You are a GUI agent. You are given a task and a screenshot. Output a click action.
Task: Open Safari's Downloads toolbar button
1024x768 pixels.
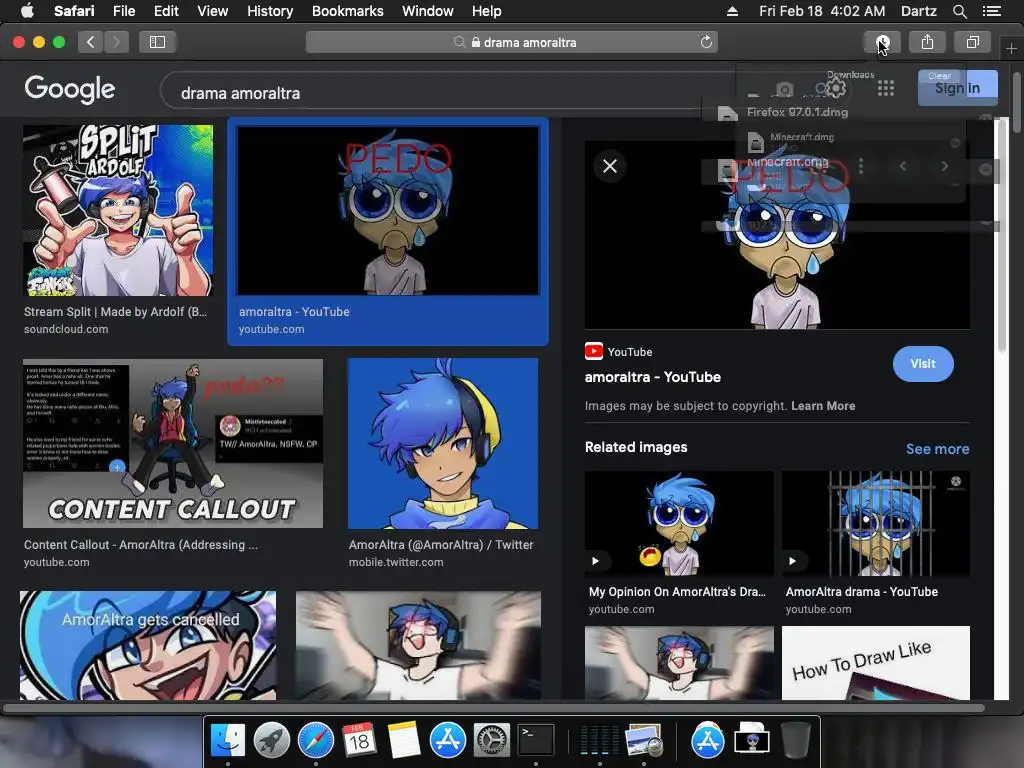click(x=882, y=42)
